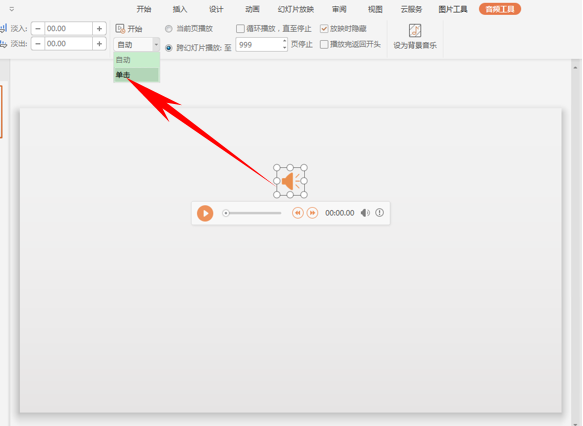
Task: Check 播放完返回开头 checkbox
Action: coord(324,45)
